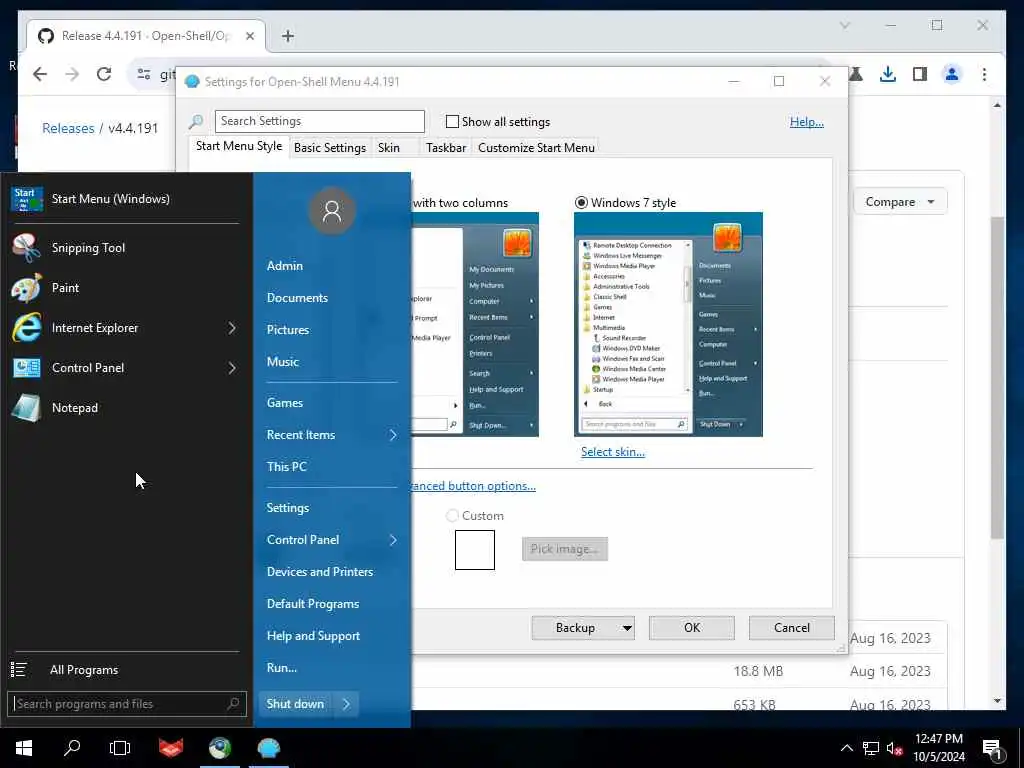Click the user account picture
The width and height of the screenshot is (1024, 768).
(332, 210)
